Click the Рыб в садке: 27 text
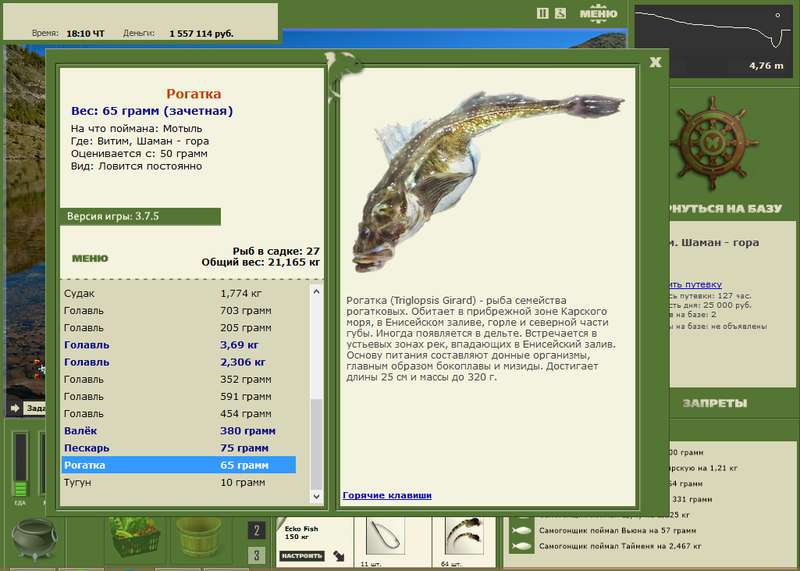The width and height of the screenshot is (800, 571). [276, 251]
